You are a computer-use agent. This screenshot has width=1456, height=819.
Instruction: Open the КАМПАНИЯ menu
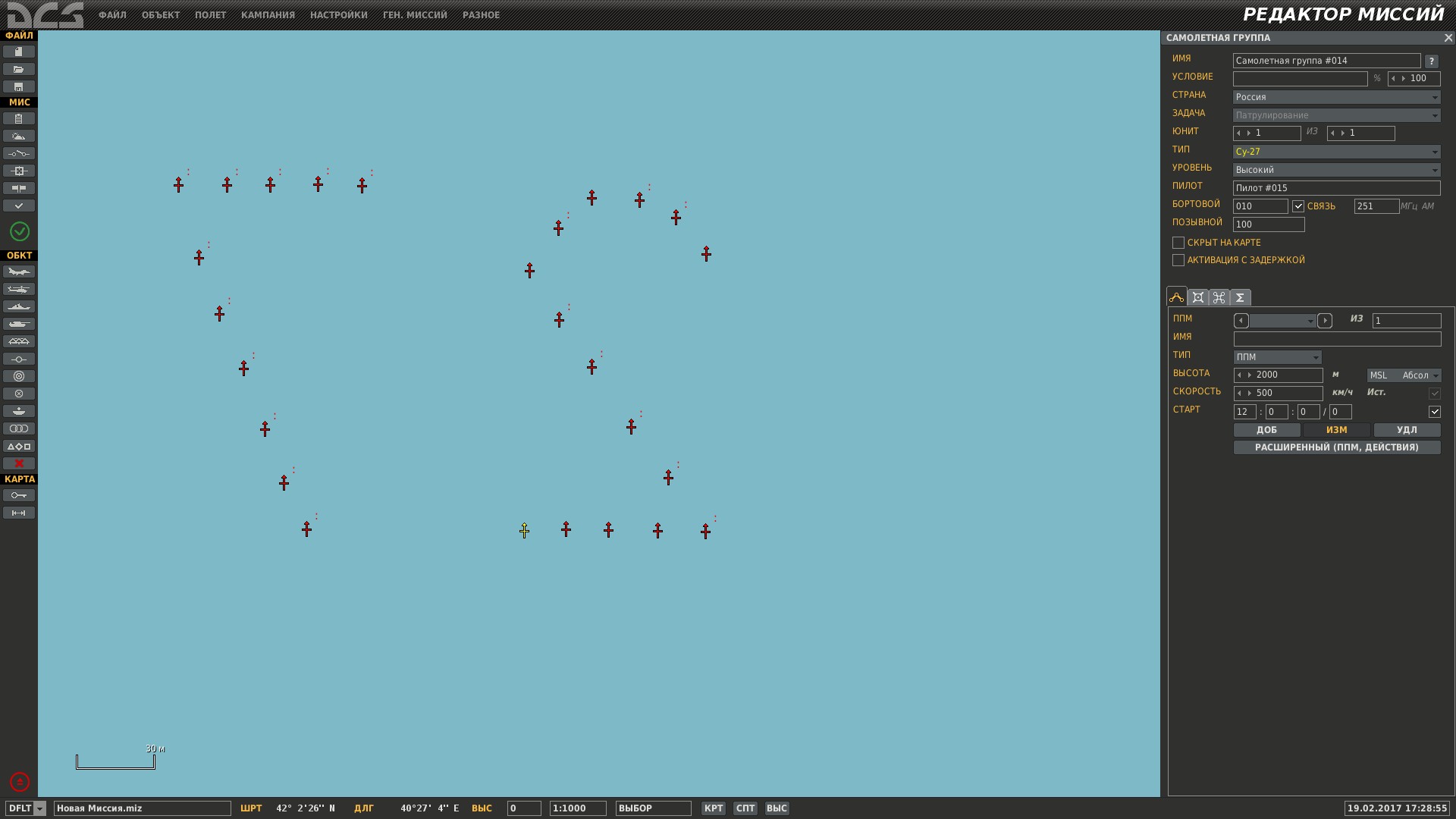pos(268,15)
